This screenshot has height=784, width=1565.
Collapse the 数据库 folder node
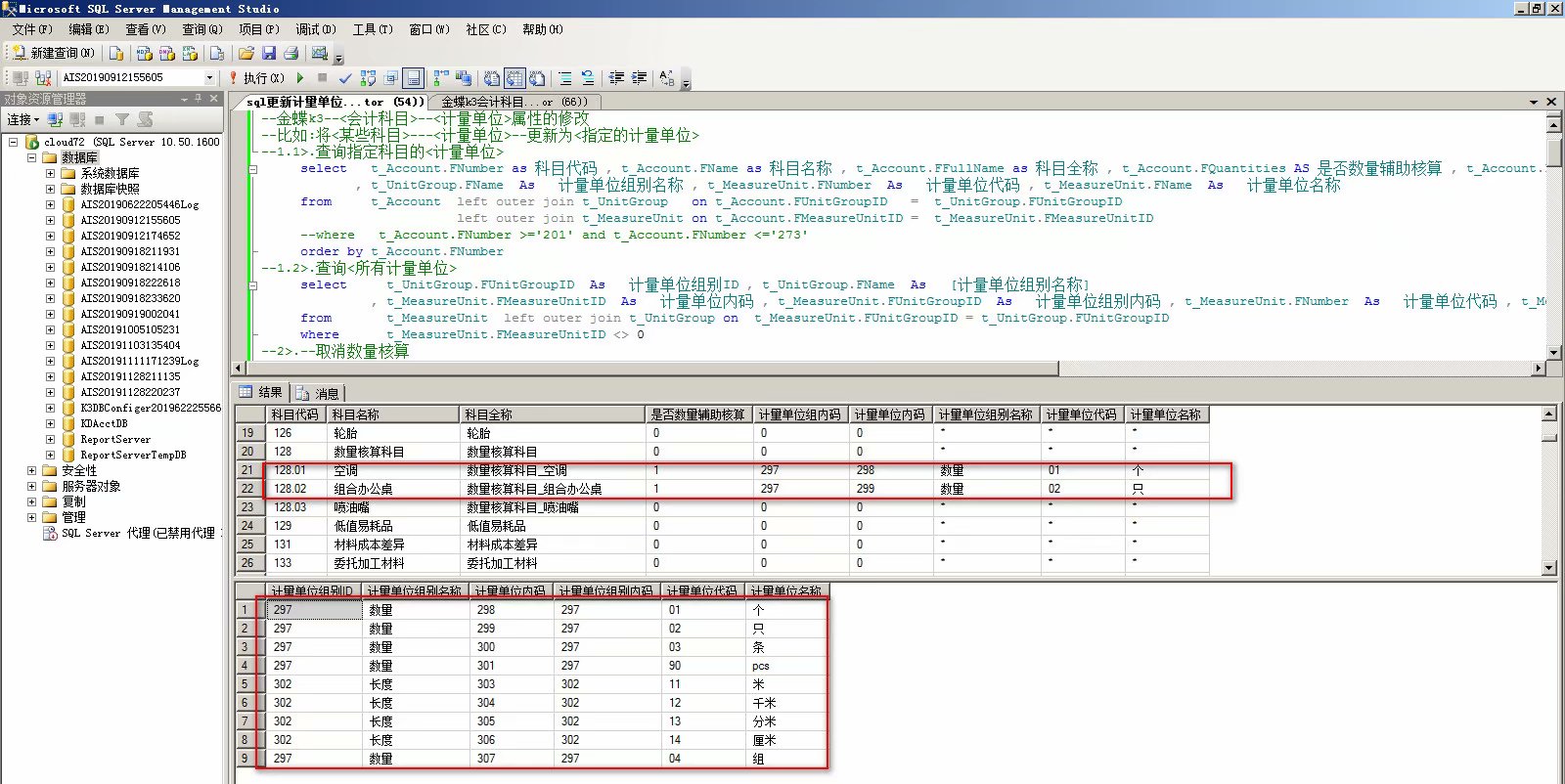pos(32,157)
